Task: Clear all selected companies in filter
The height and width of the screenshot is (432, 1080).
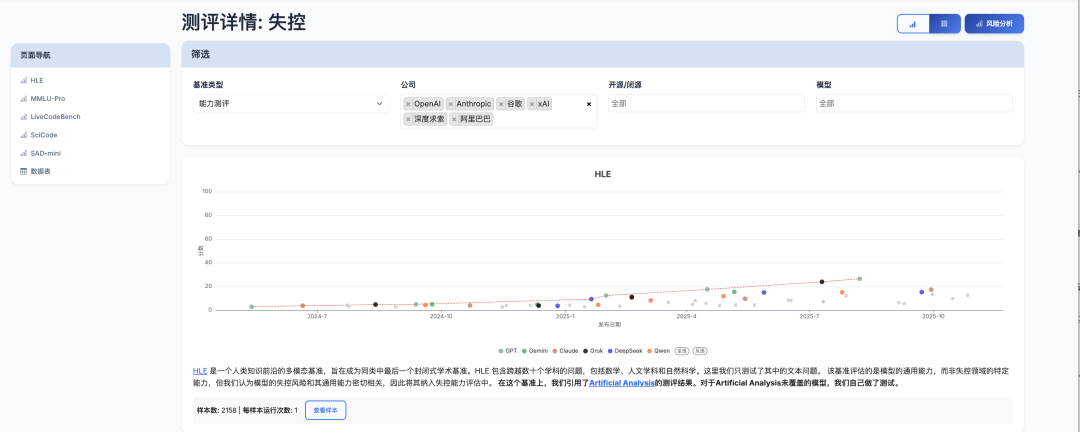Action: (x=588, y=104)
